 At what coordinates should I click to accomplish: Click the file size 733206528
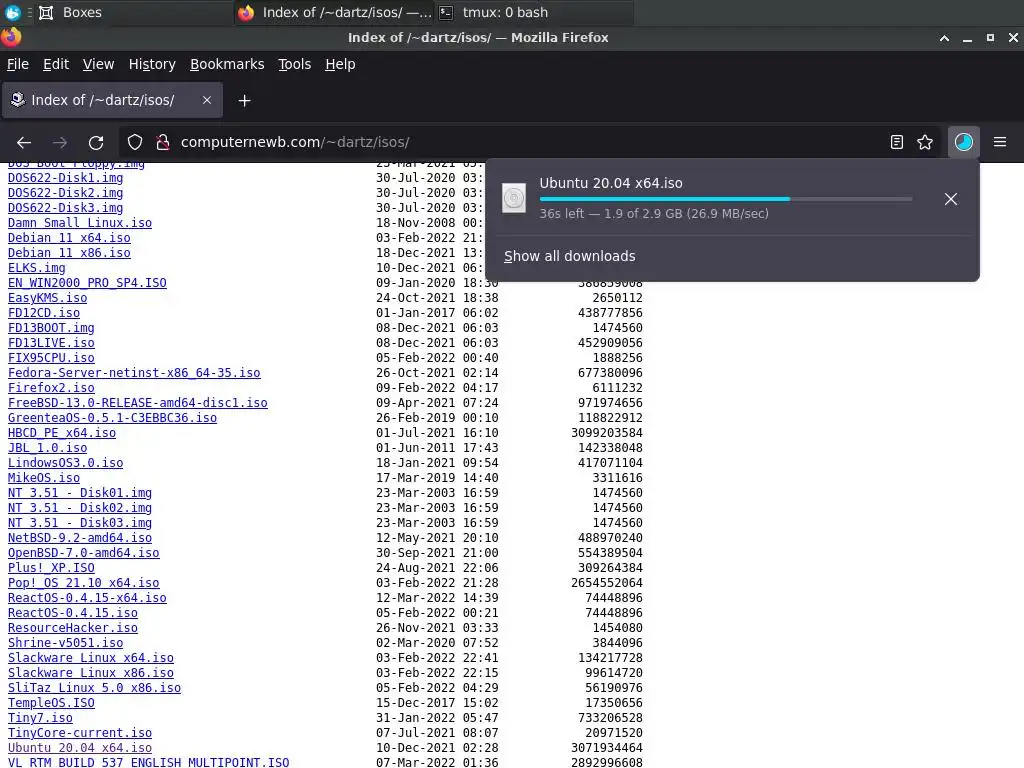click(610, 718)
